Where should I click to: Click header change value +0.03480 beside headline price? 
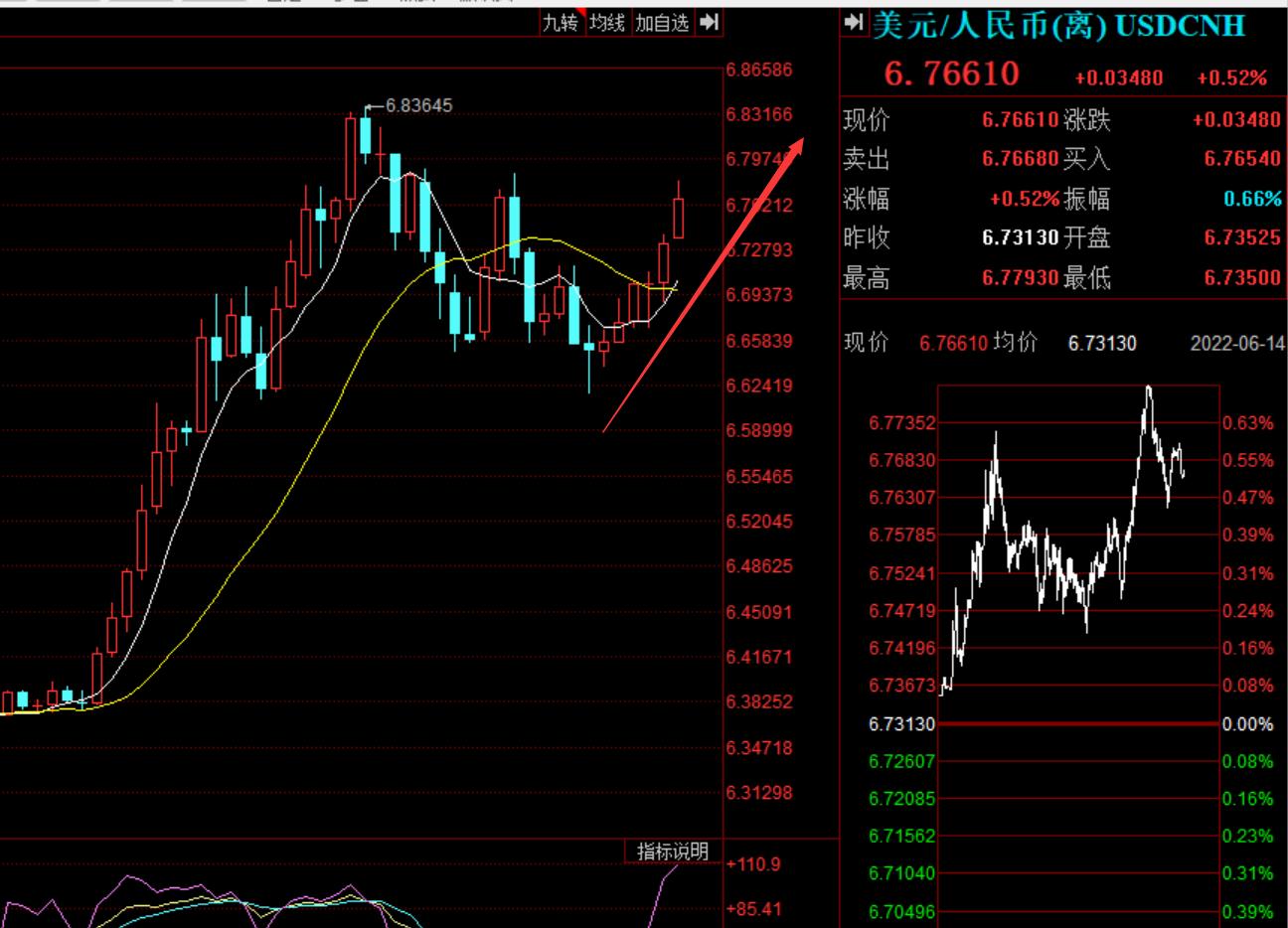click(x=1119, y=77)
